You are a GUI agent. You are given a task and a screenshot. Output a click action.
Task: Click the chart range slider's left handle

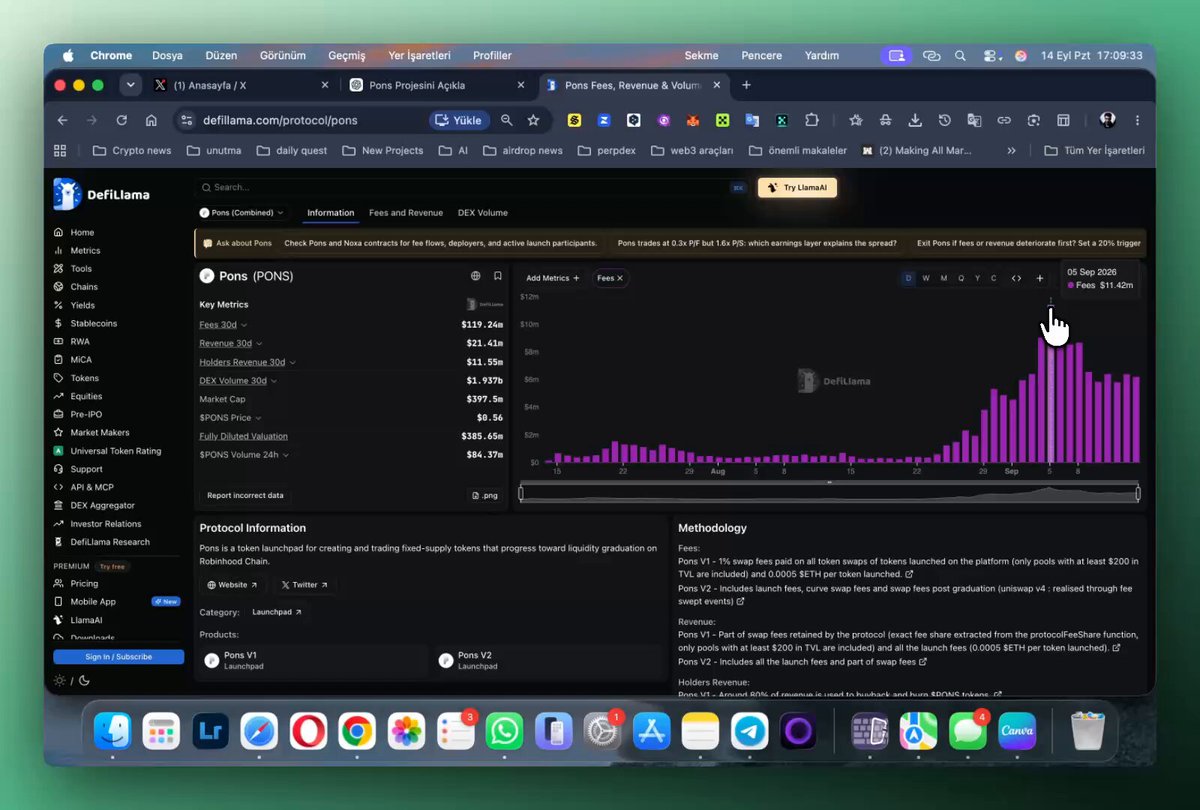pyautogui.click(x=521, y=493)
